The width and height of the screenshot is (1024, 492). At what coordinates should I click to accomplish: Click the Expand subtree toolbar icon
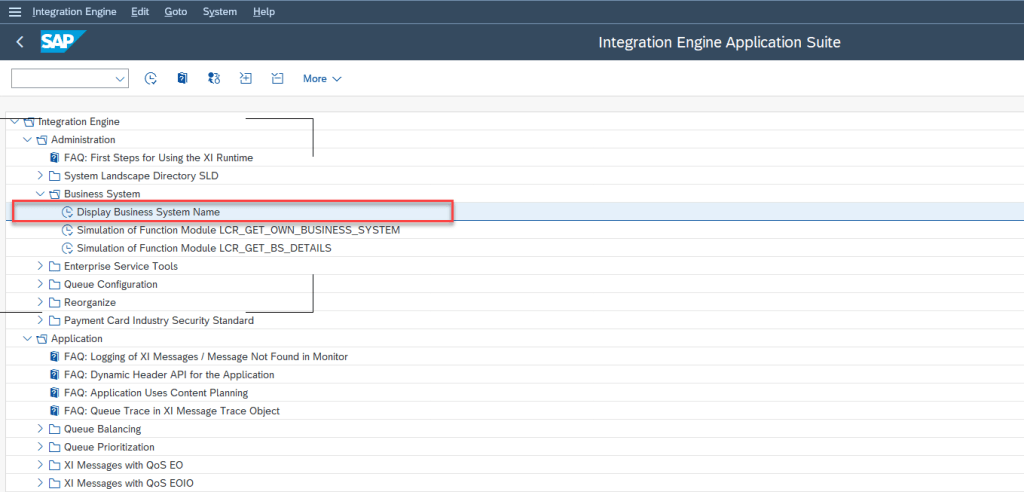pyautogui.click(x=246, y=78)
